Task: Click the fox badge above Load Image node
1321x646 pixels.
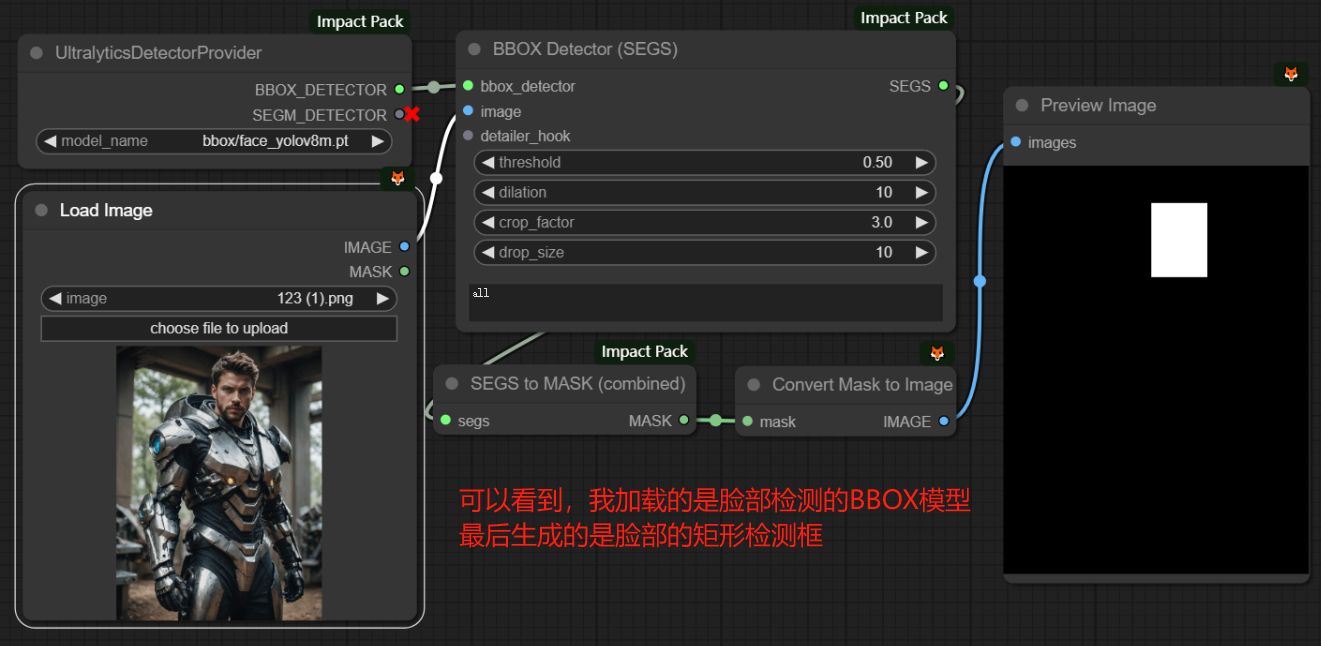Action: 397,178
